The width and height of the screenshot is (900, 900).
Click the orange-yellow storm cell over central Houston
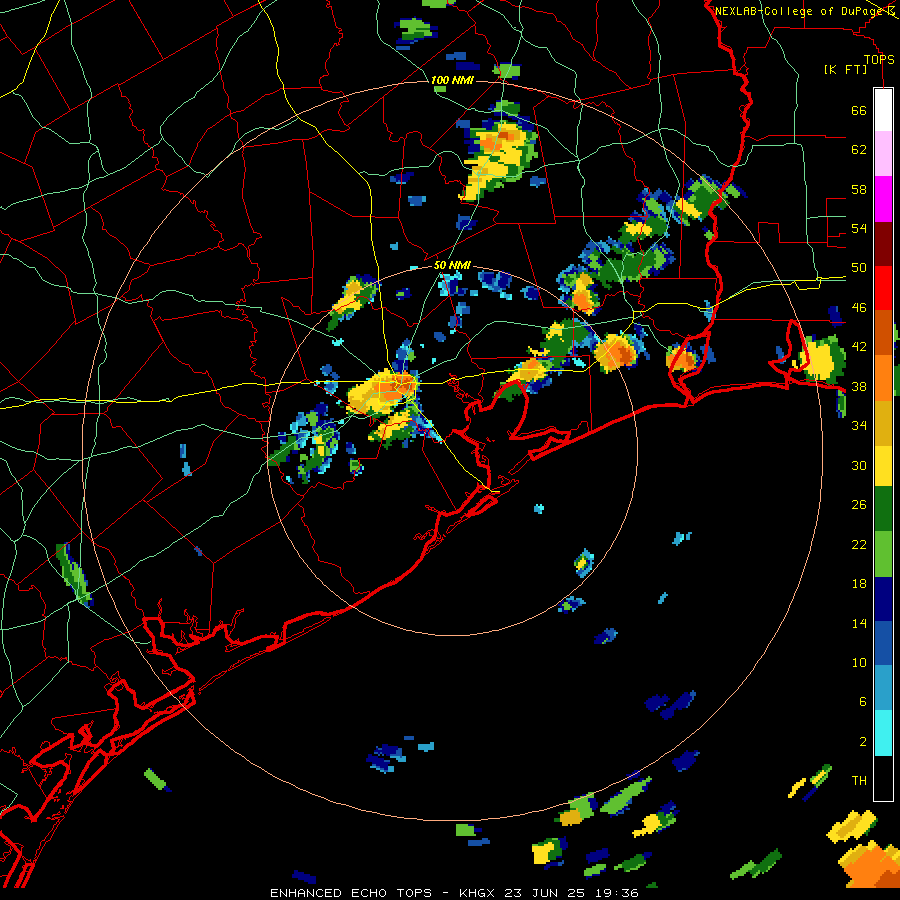point(383,392)
